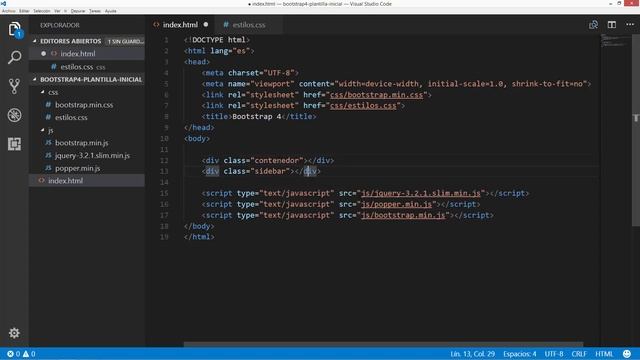Select index.html in the project tree

87,180
